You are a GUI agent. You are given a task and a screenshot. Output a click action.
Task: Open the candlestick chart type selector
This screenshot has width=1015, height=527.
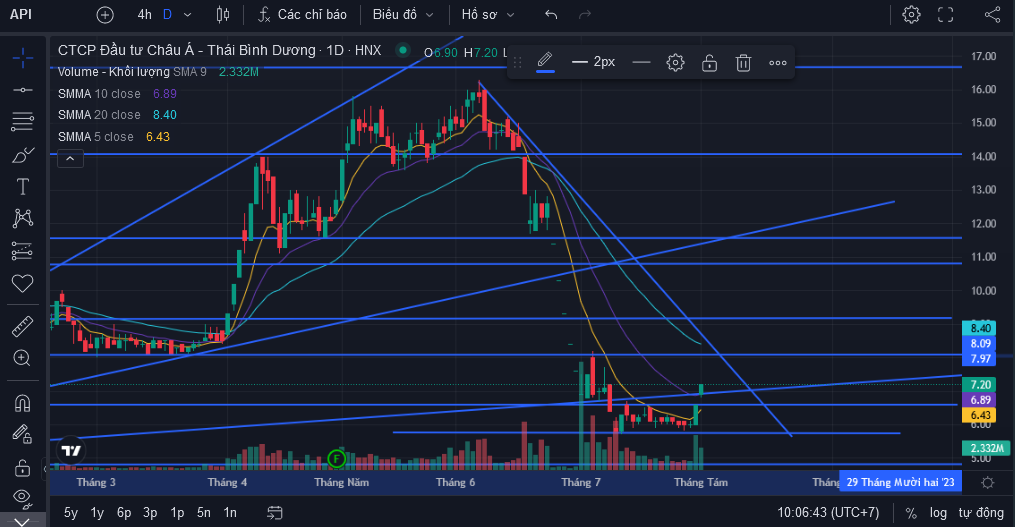[223, 14]
